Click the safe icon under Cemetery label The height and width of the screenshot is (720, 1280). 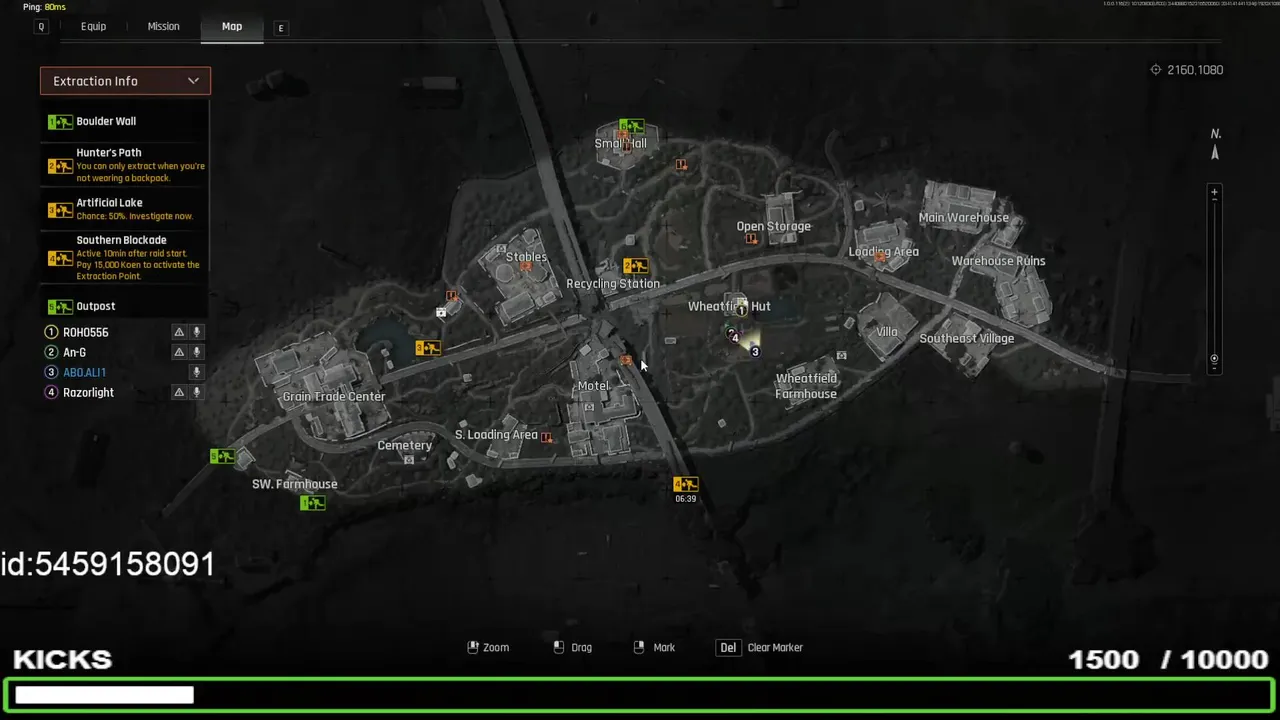408,460
